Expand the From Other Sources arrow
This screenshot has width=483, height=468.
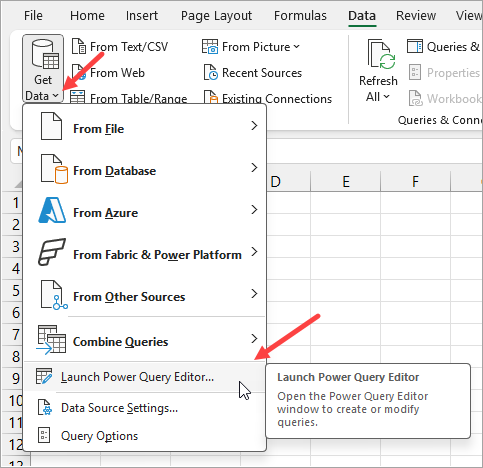[254, 294]
